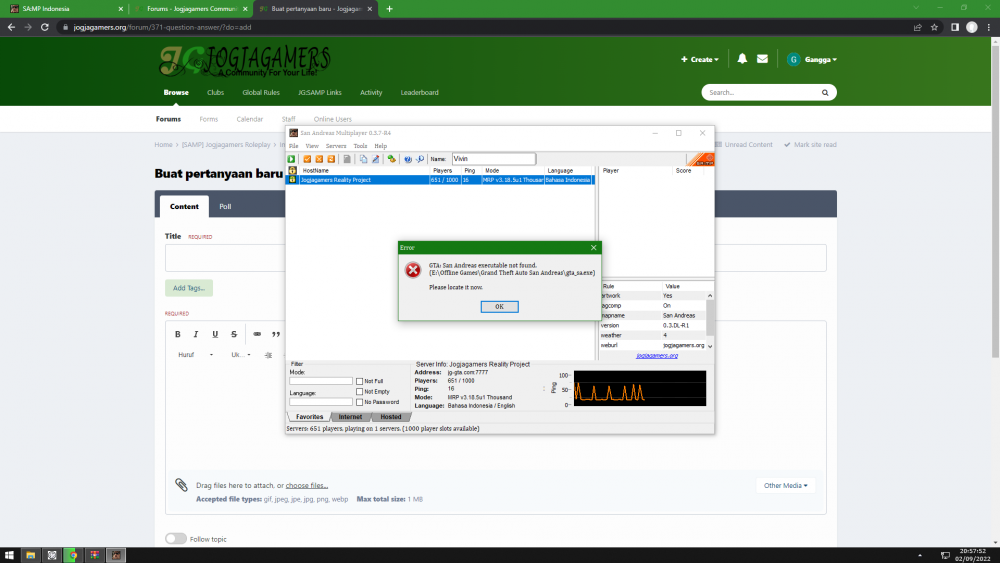This screenshot has width=1000, height=563.
Task: Click the blue Help question-mark icon
Action: [408, 159]
